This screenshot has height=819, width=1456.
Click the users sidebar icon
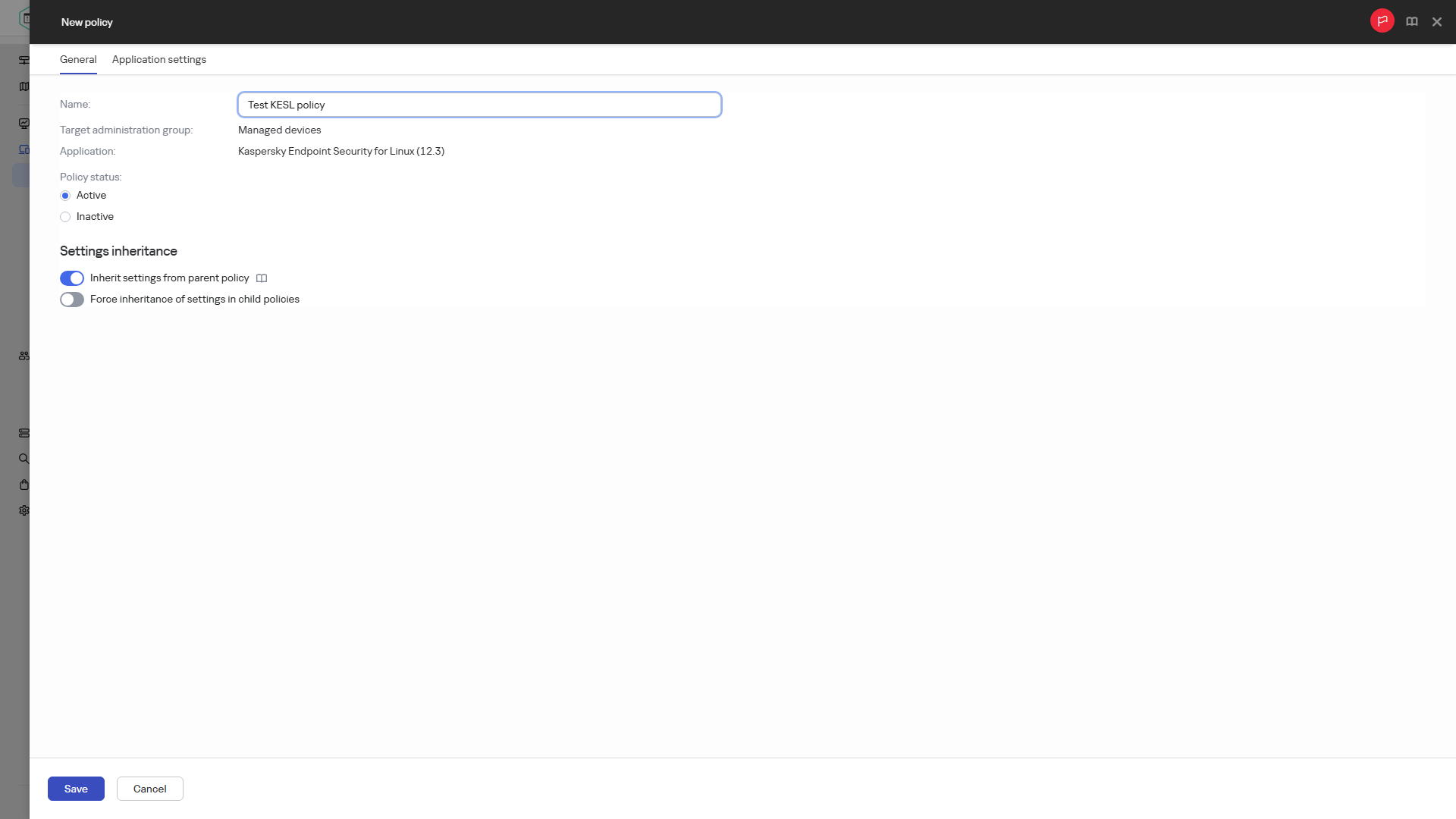pyautogui.click(x=24, y=356)
